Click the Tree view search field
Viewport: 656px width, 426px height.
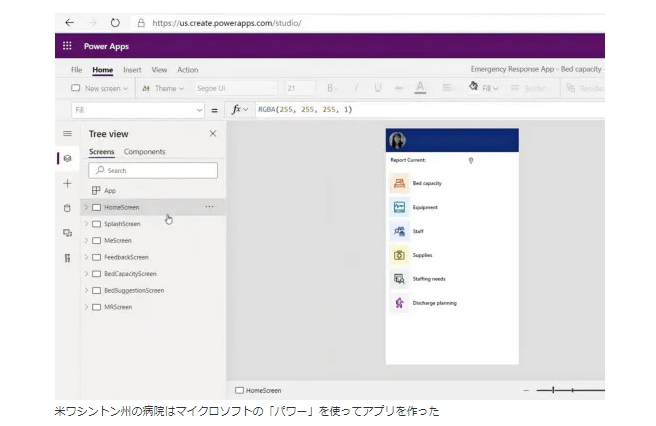(153, 171)
